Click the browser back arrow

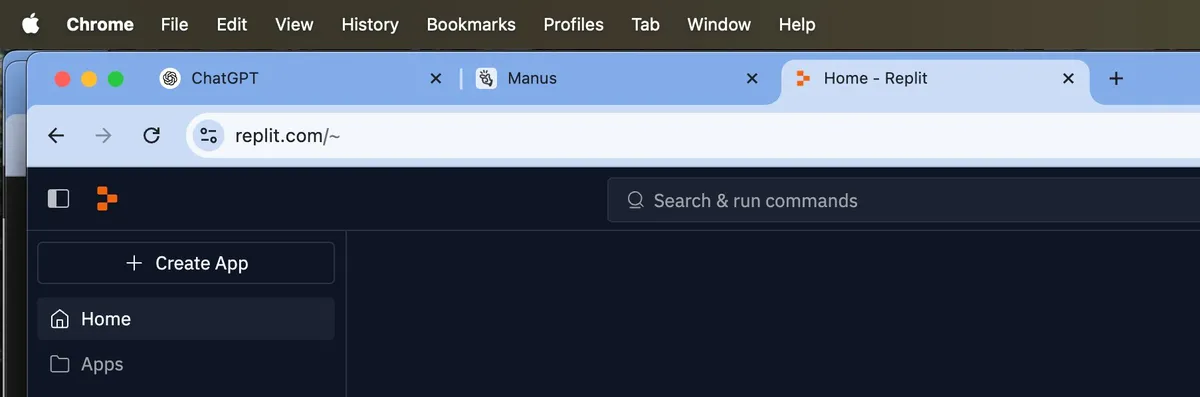56,136
